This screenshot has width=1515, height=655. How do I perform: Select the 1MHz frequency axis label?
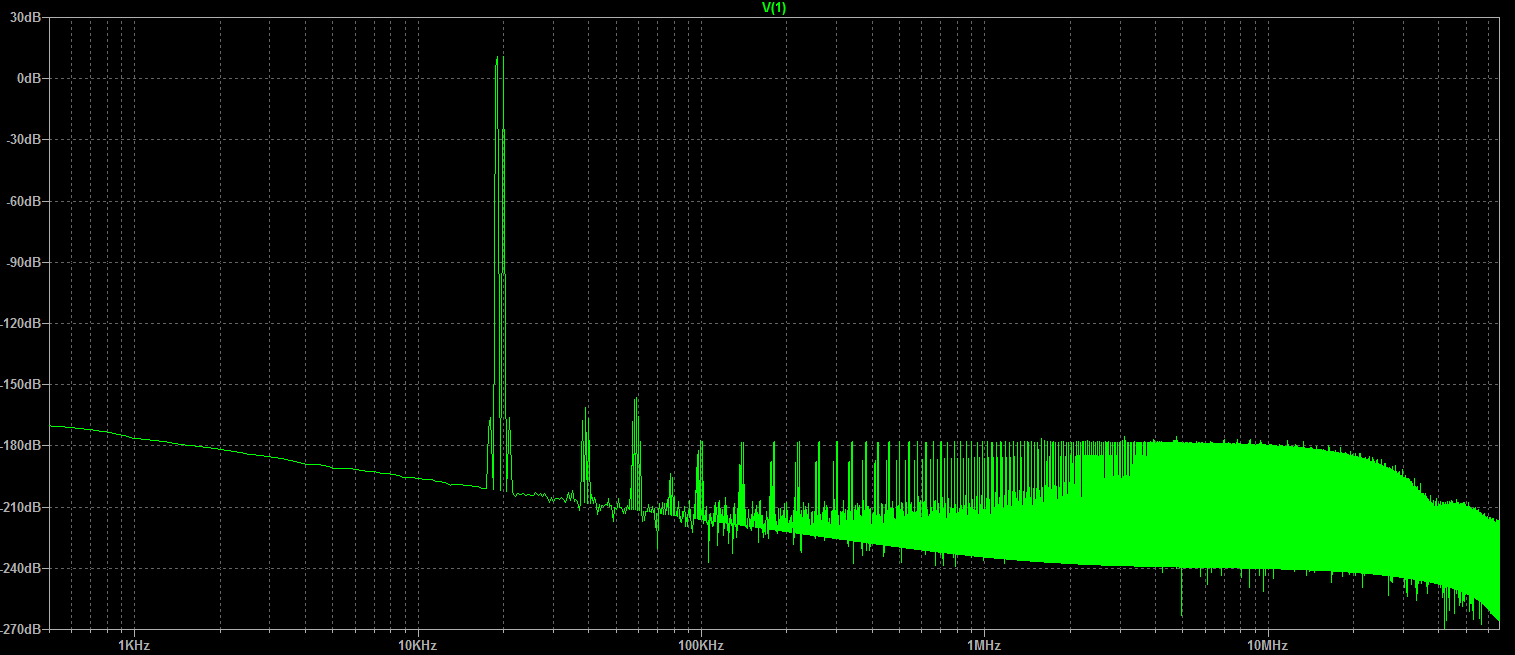click(984, 644)
